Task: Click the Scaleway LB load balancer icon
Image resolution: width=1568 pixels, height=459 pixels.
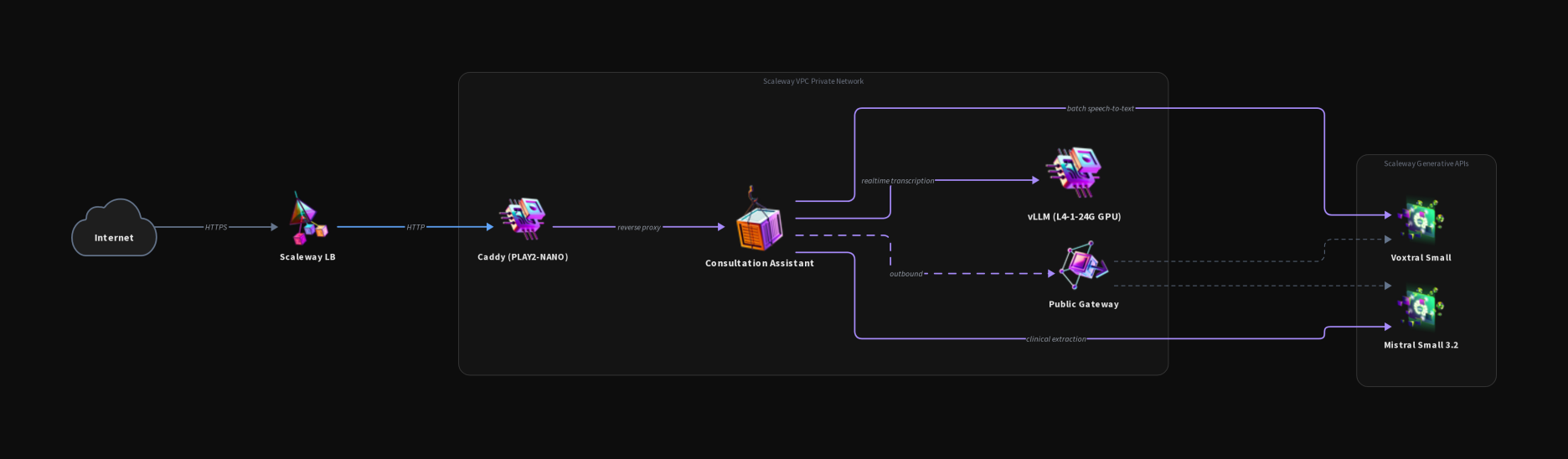Action: pos(307,219)
